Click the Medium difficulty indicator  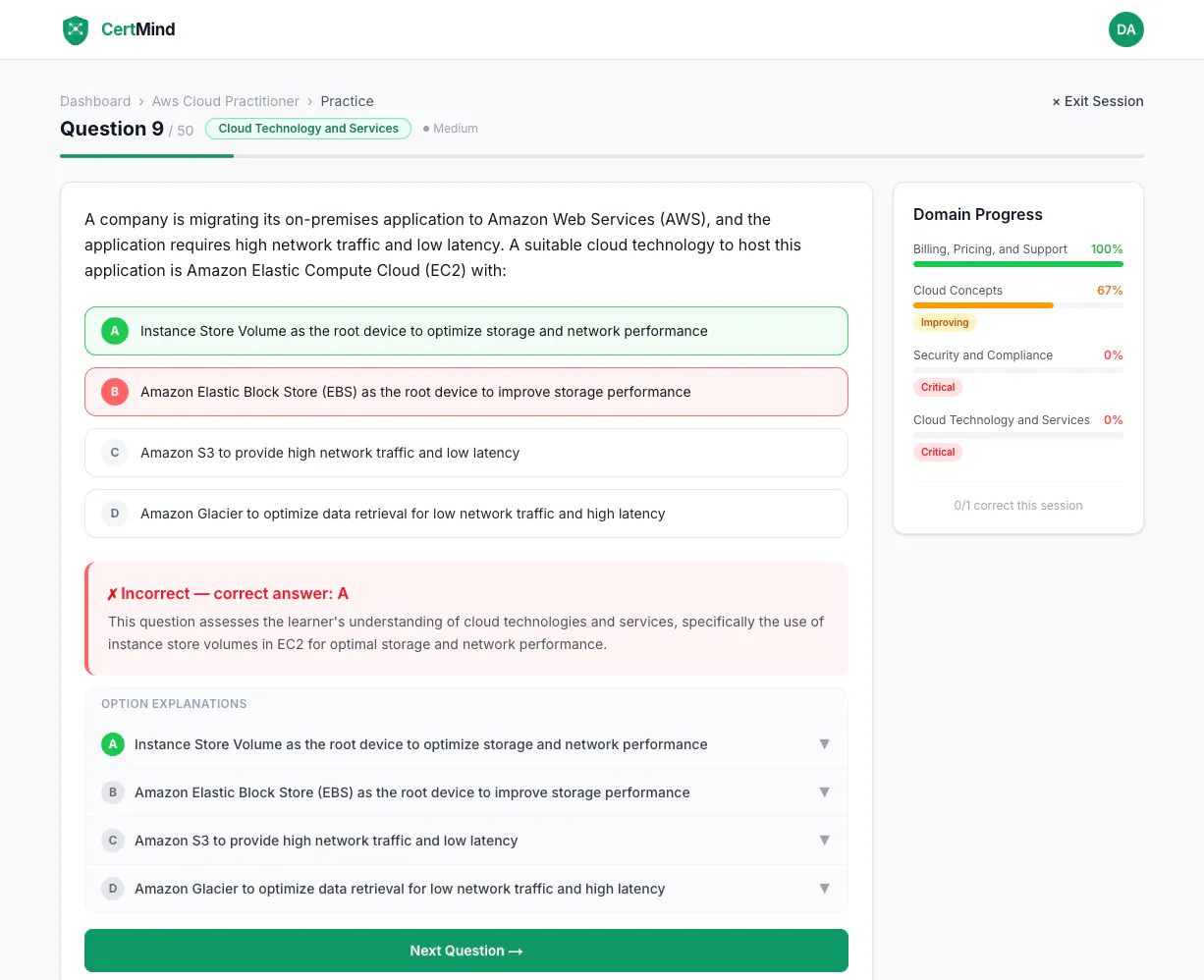coord(451,129)
